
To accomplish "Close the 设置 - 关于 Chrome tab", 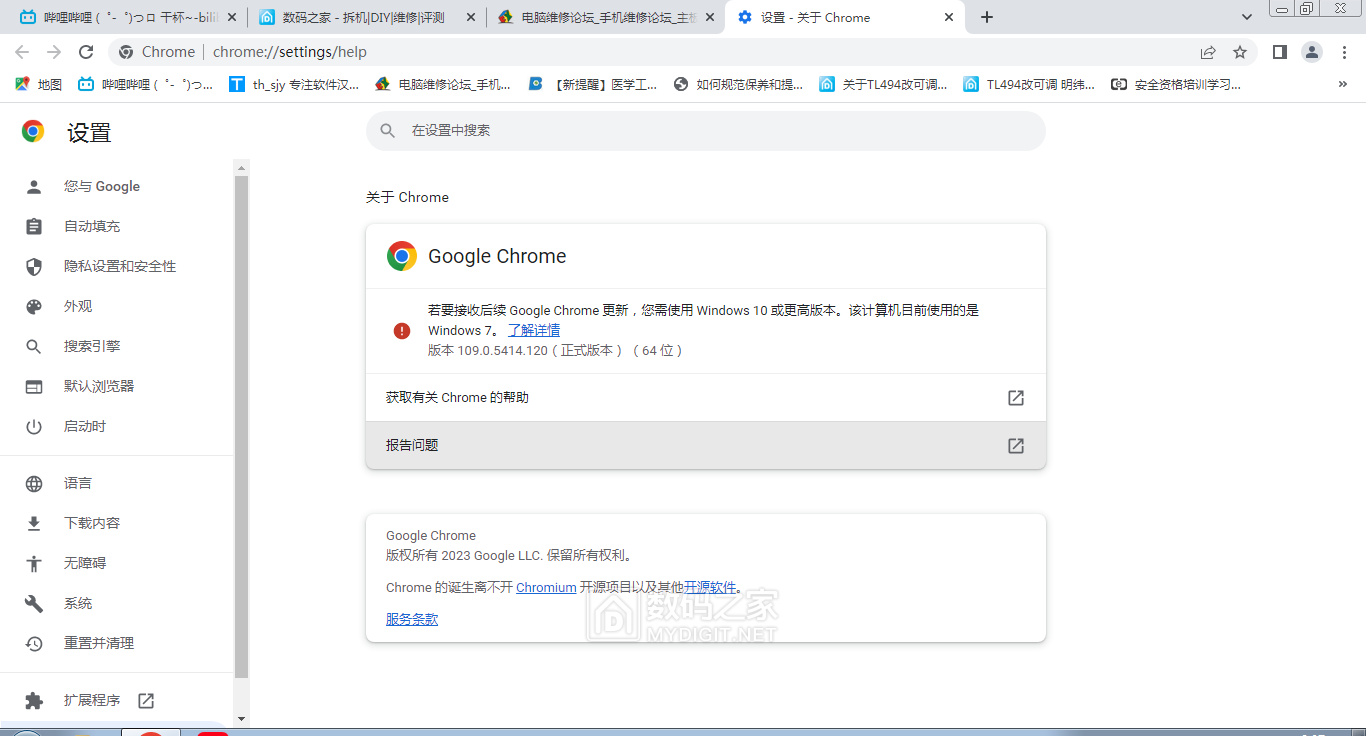I will [949, 17].
